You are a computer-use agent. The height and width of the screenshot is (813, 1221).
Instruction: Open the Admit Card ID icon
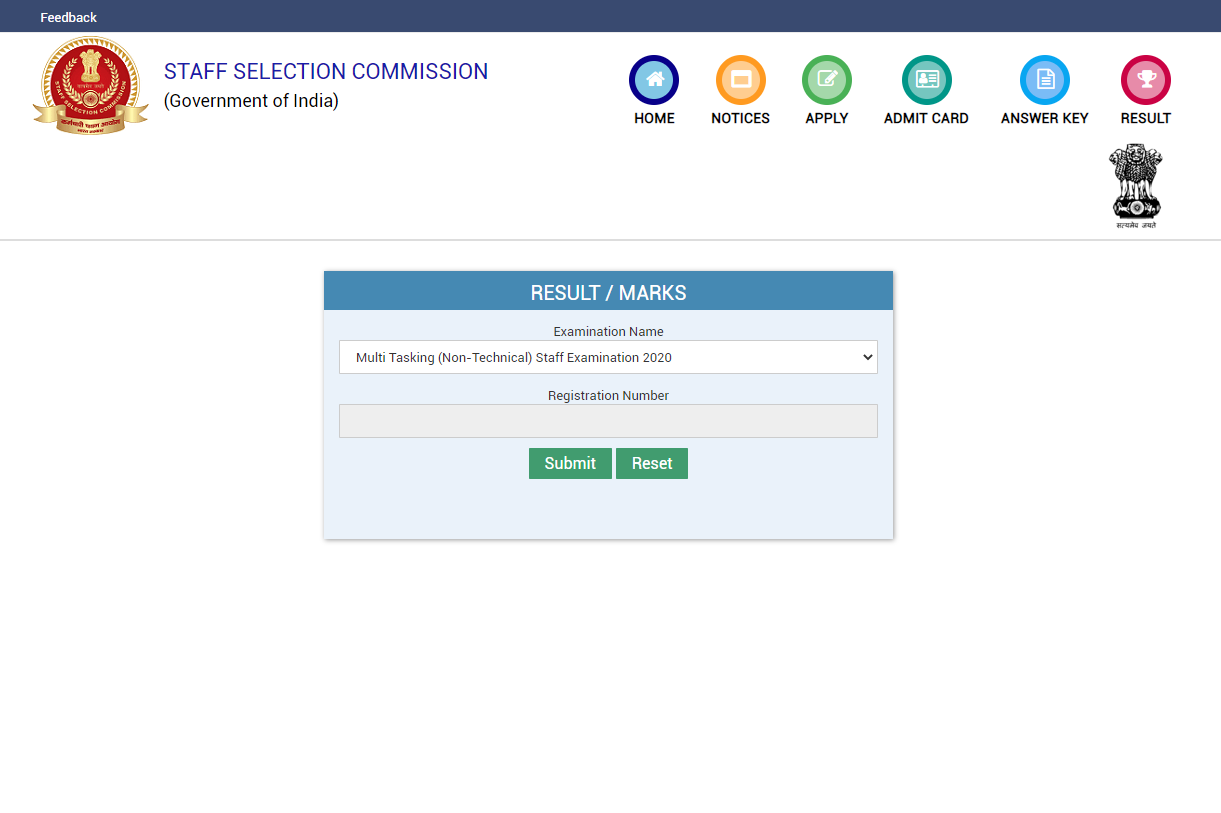click(x=927, y=80)
